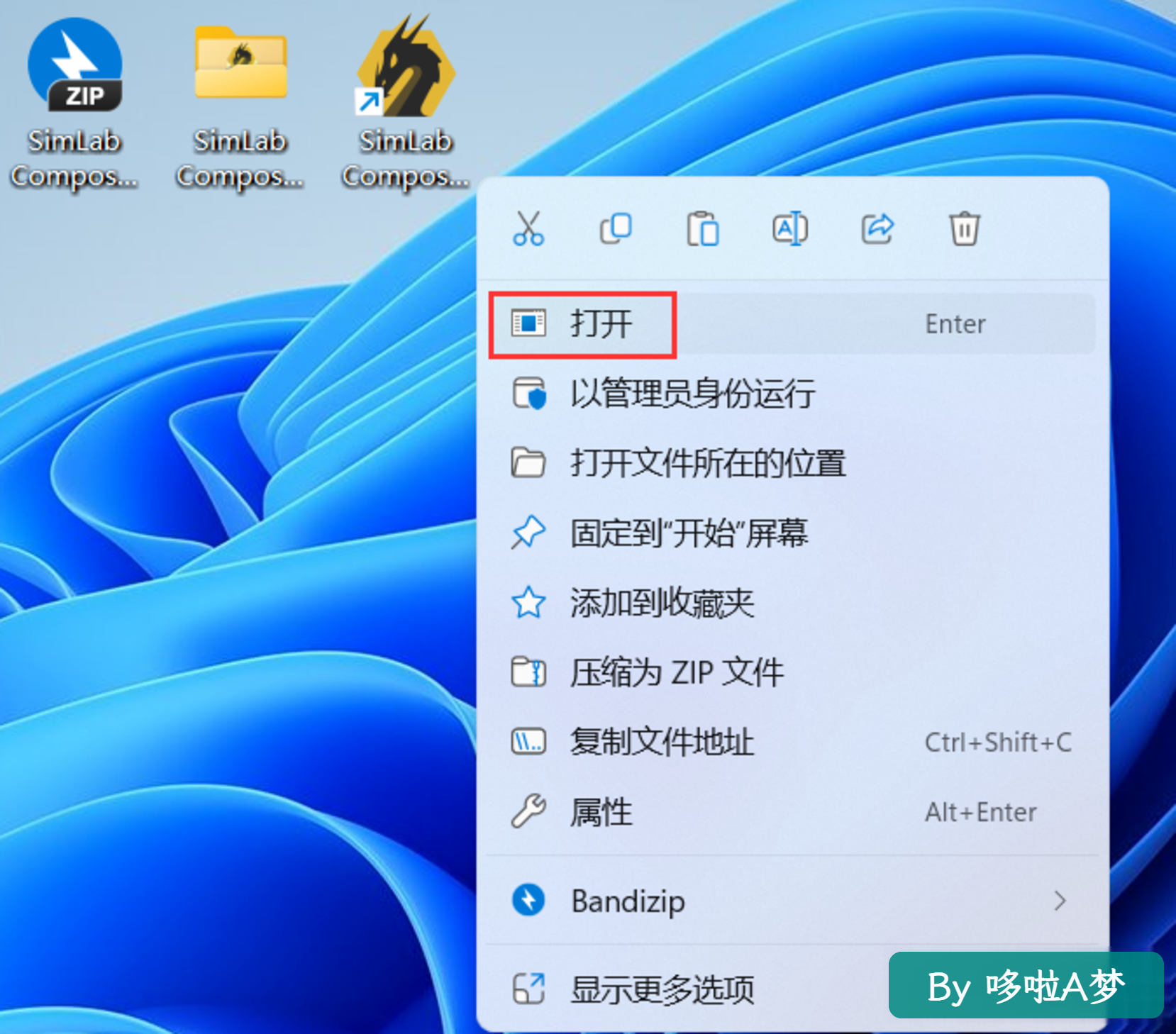
Task: Choose 以管理员身份运行 menu entry
Action: [792, 394]
